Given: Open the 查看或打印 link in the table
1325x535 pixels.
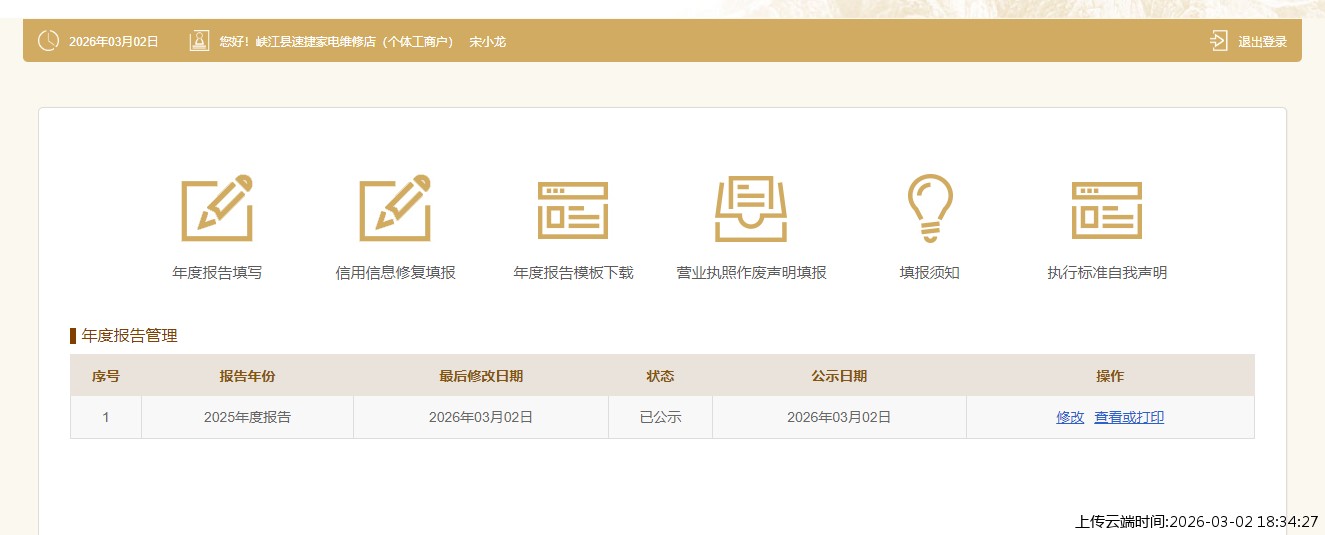Looking at the screenshot, I should (x=1129, y=417).
